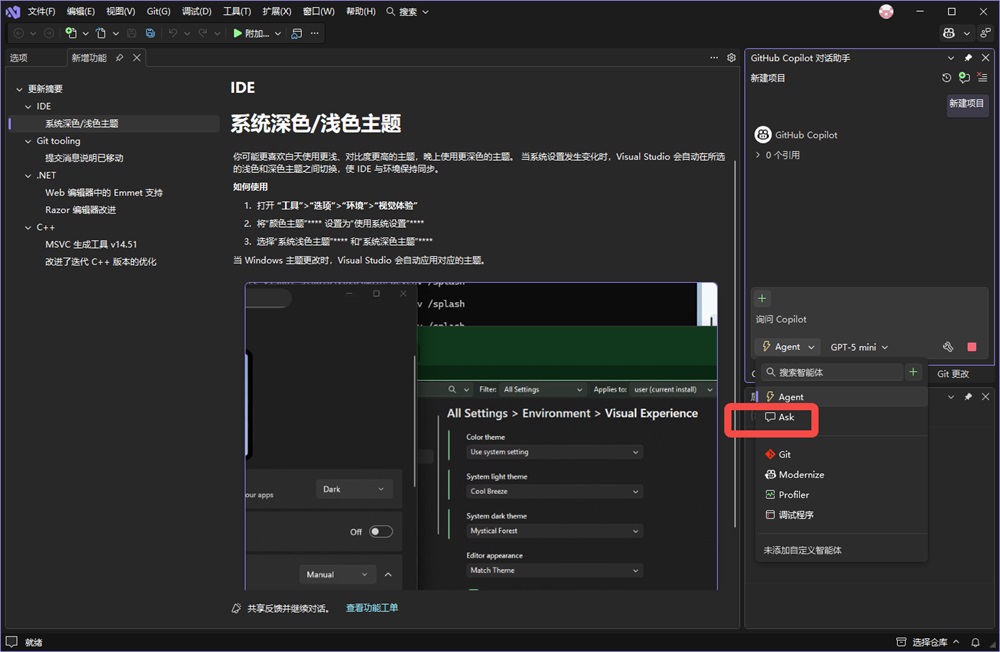The image size is (1000, 652).
Task: Click the undo arrow icon
Action: [172, 33]
